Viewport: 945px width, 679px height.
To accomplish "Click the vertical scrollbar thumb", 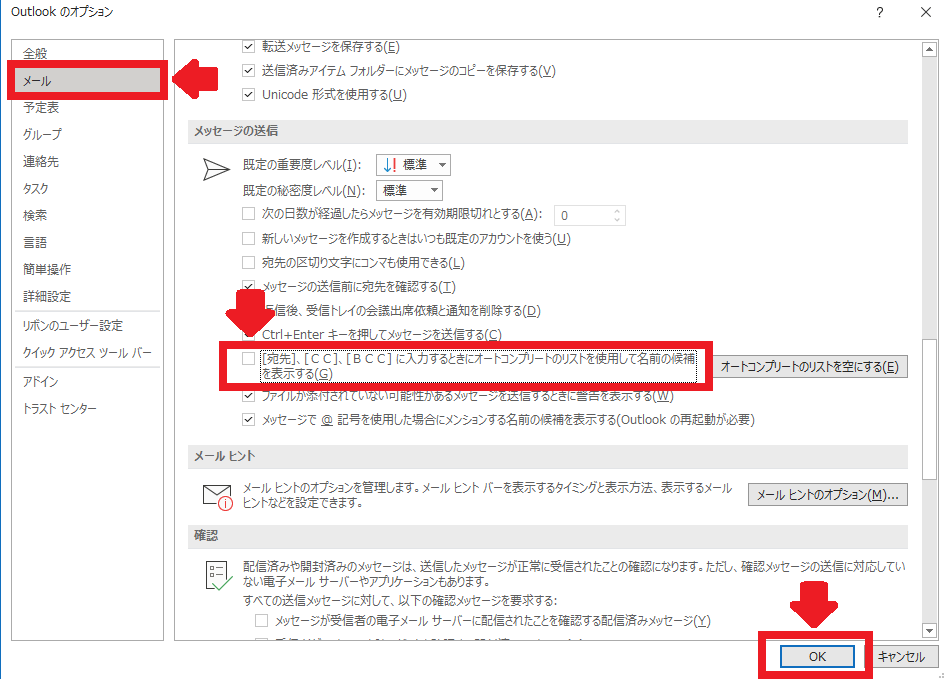I will 929,410.
